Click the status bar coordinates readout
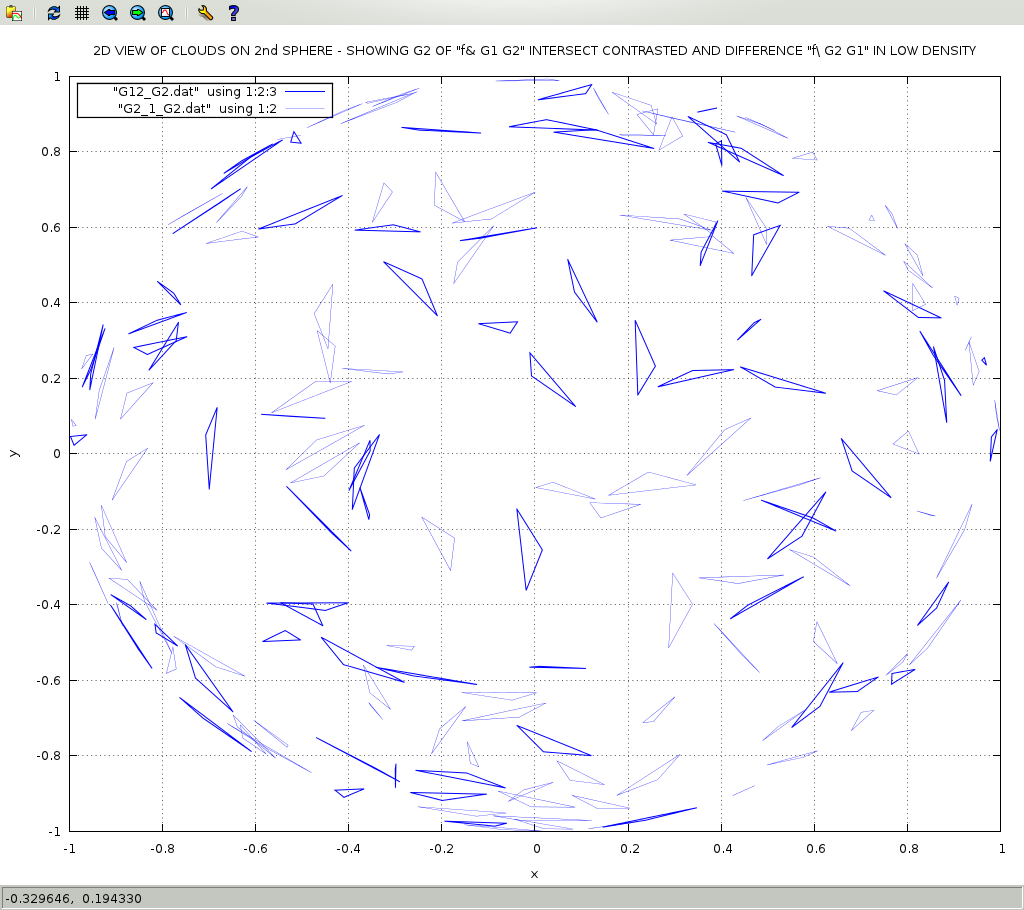Screen dimensions: 1024x910 tap(75, 898)
